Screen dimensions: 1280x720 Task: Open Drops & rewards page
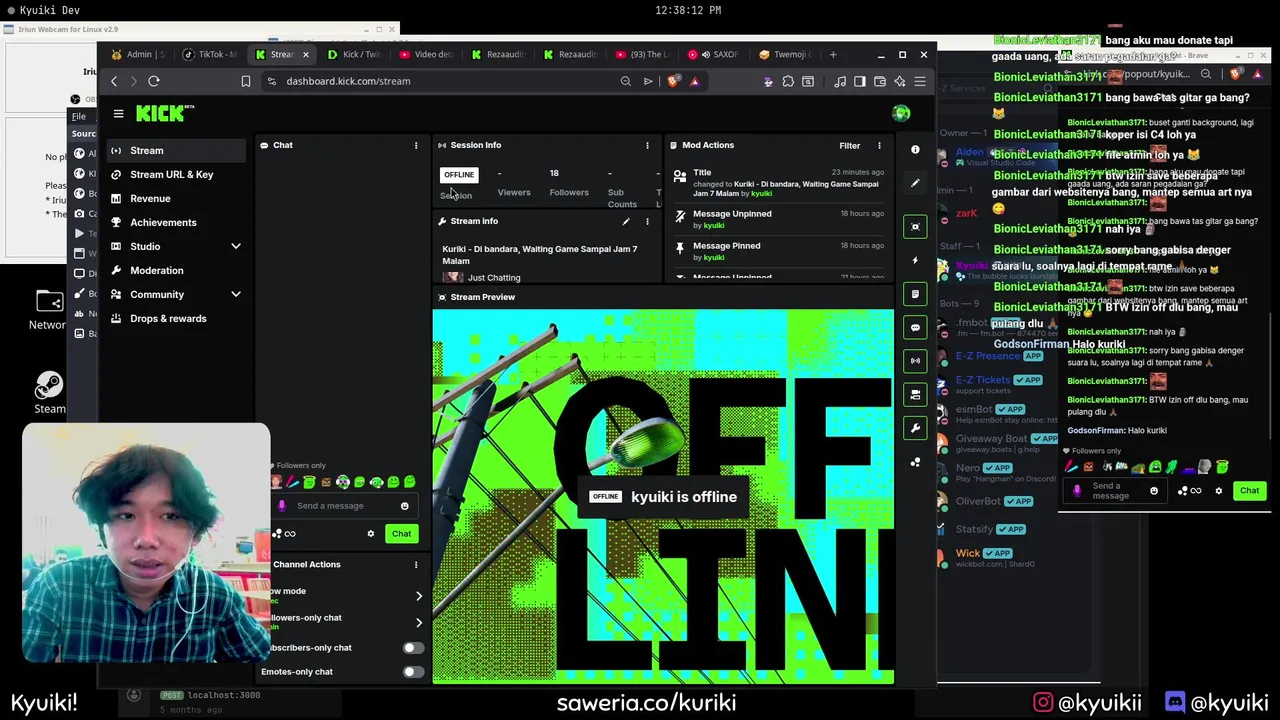pos(176,319)
